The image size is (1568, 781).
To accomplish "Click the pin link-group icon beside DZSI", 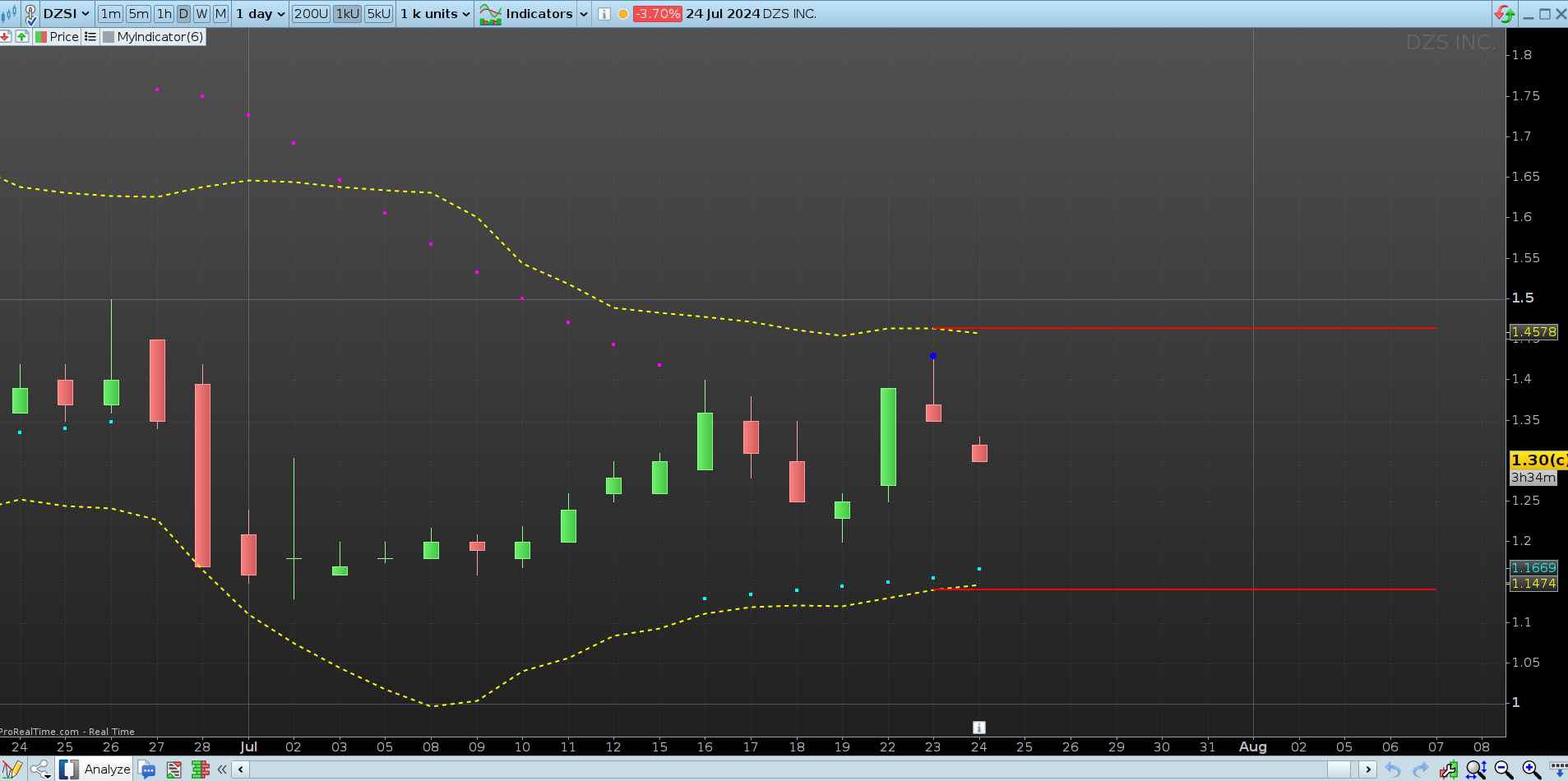I will point(30,14).
